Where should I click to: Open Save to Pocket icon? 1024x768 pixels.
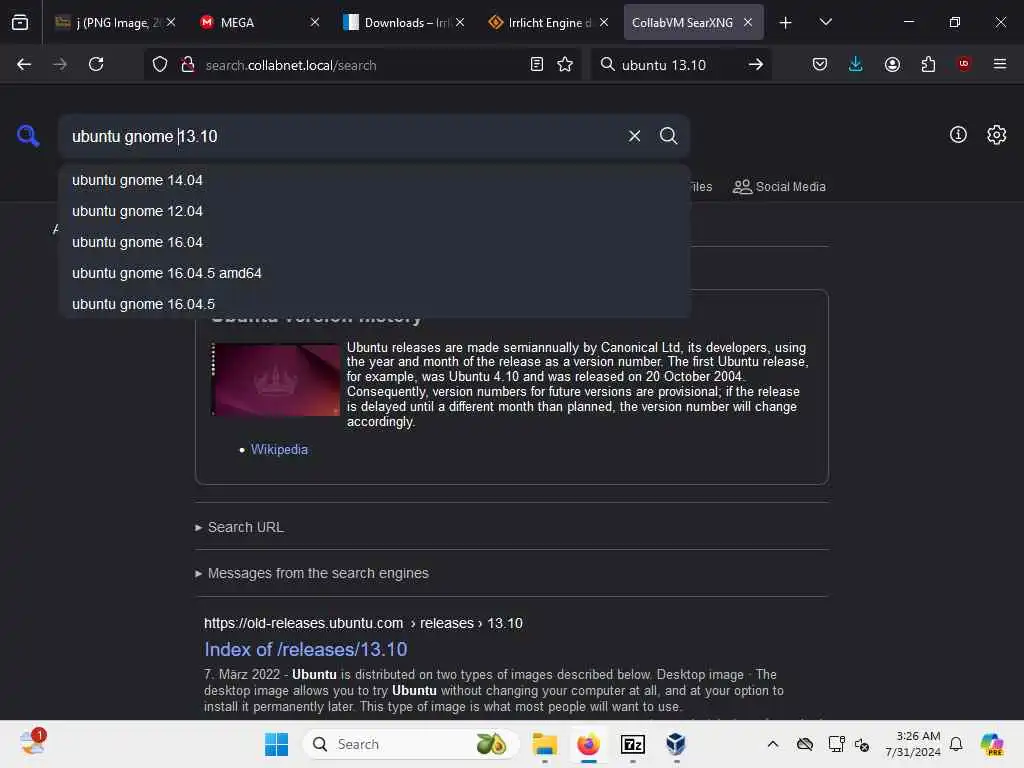pos(820,64)
